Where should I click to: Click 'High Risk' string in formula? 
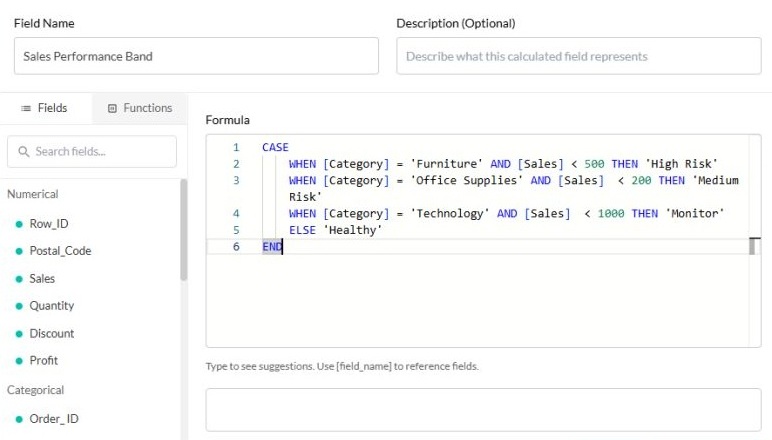pyautogui.click(x=681, y=164)
